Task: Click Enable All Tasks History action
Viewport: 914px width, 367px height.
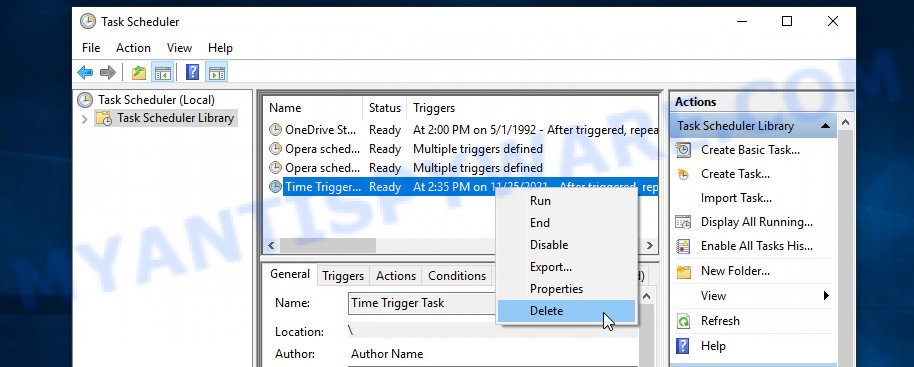Action: click(757, 246)
